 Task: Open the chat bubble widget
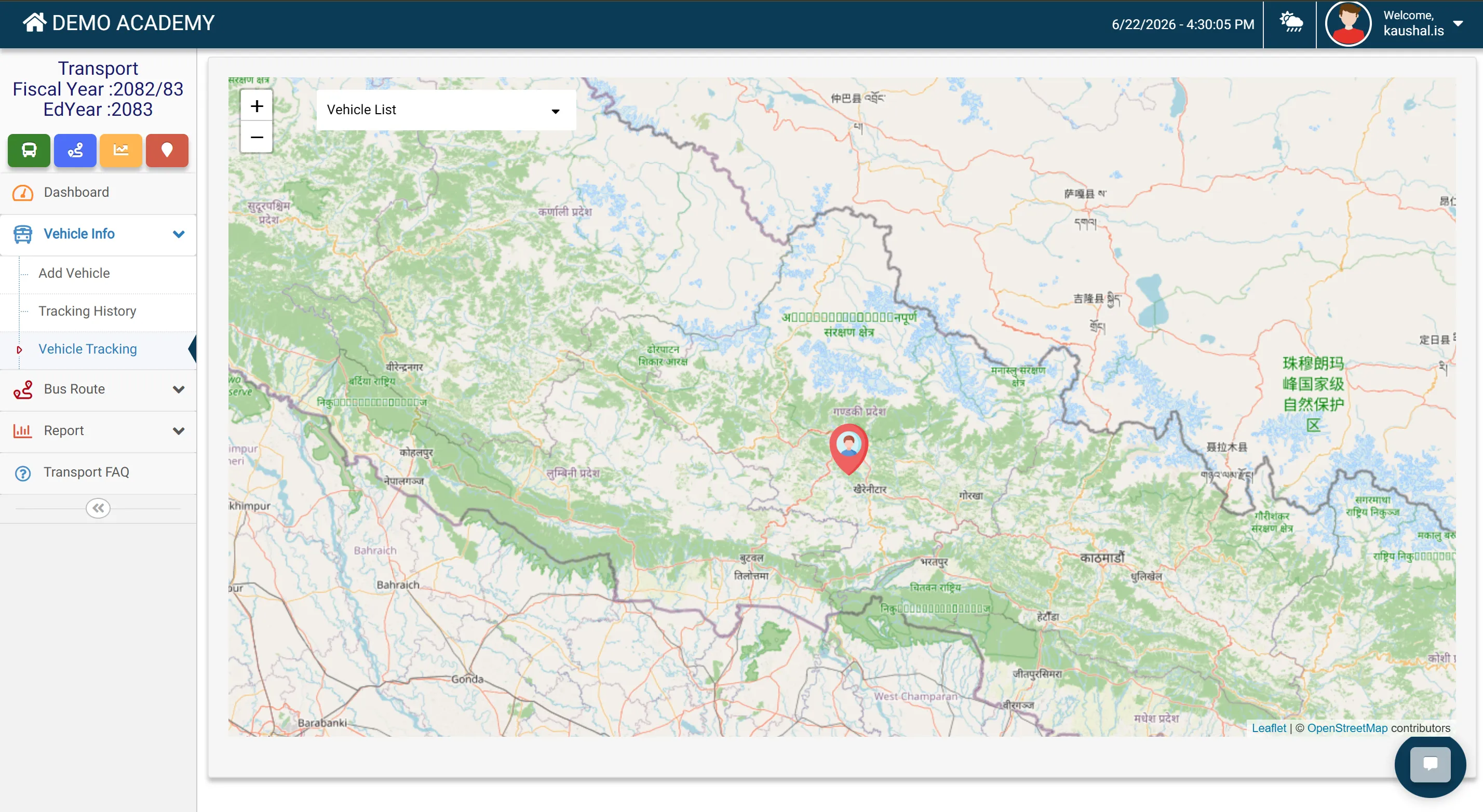[1430, 764]
